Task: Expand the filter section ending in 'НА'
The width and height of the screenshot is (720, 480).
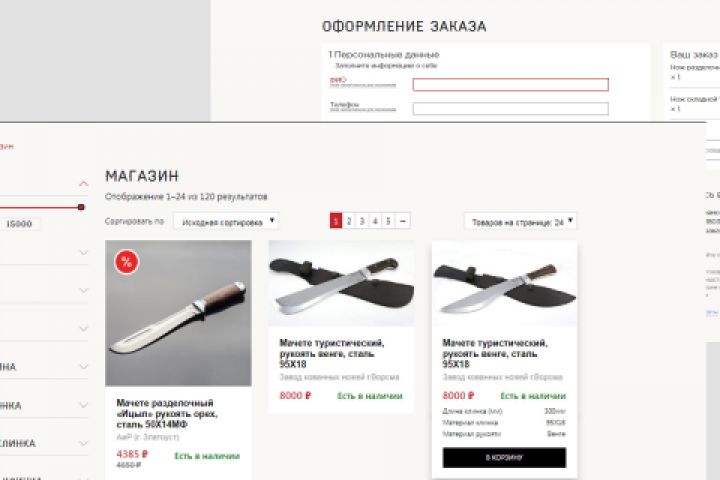Action: pos(84,367)
